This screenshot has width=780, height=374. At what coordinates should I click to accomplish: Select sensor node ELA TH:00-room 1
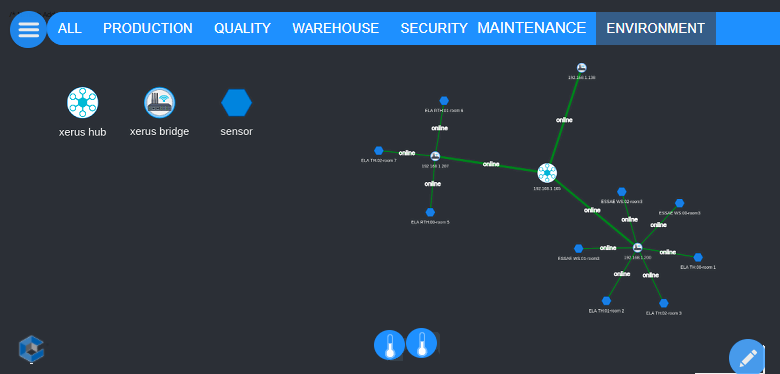point(698,257)
